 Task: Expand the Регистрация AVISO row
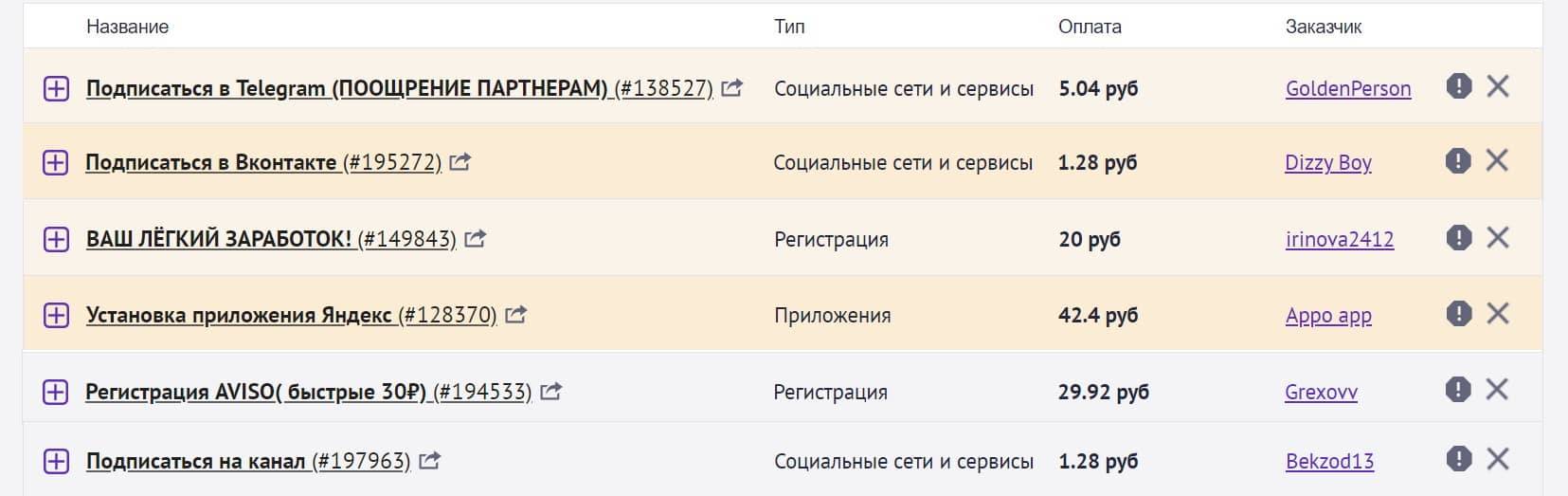tap(56, 391)
